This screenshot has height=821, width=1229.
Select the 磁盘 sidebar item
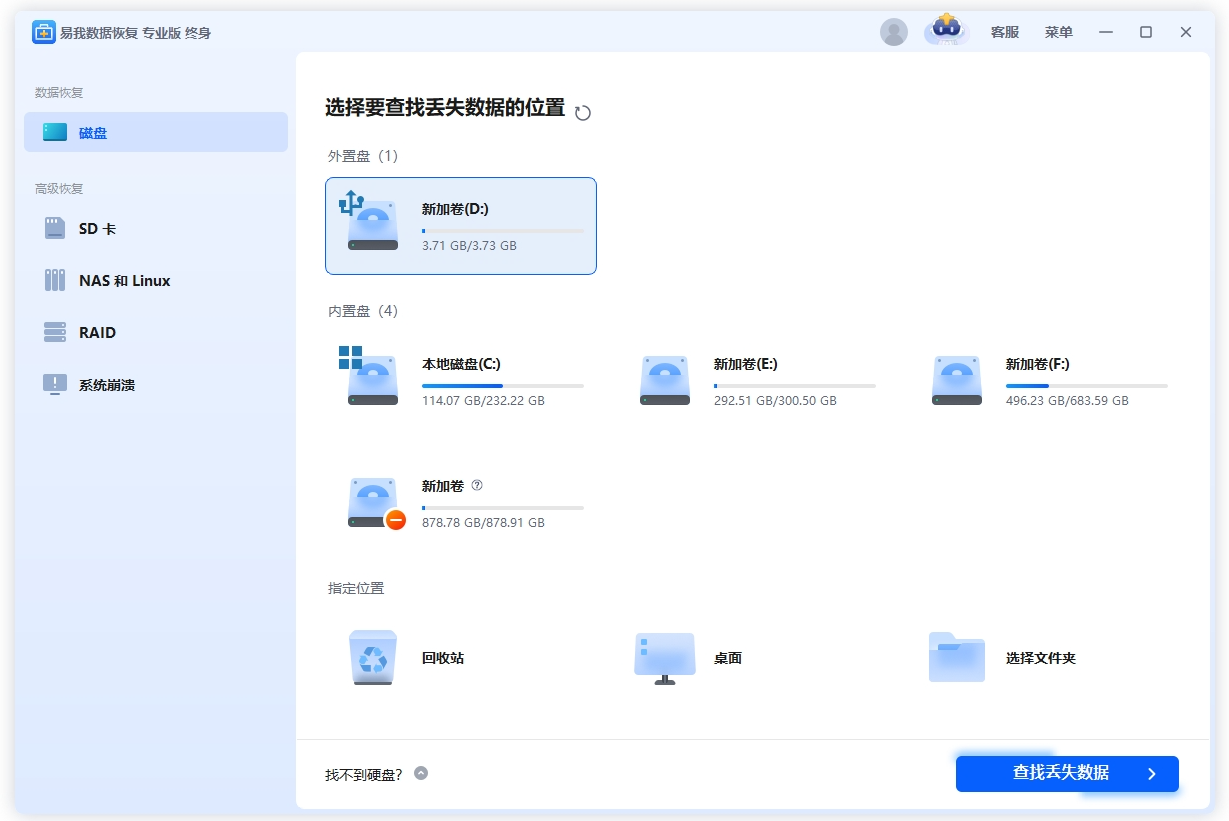click(x=156, y=132)
